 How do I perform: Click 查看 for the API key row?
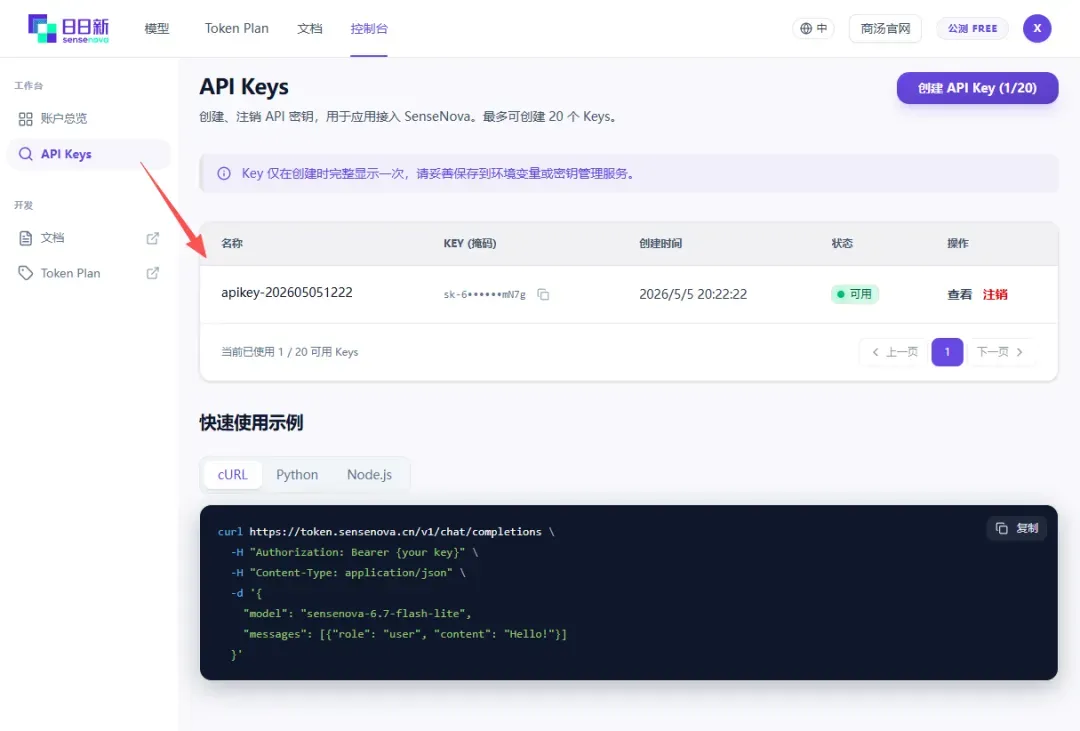tap(959, 294)
